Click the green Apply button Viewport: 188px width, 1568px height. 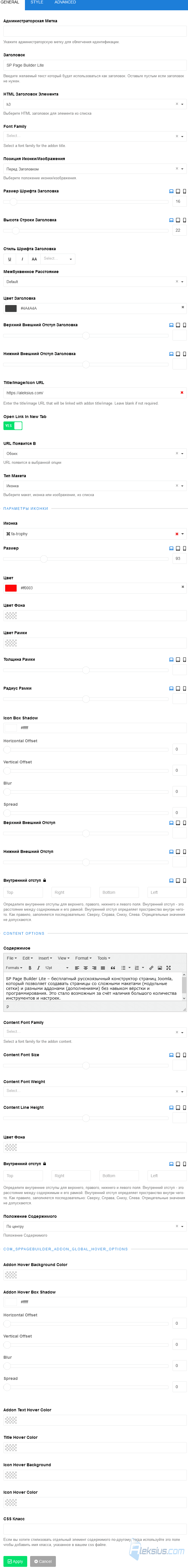(15, 1557)
